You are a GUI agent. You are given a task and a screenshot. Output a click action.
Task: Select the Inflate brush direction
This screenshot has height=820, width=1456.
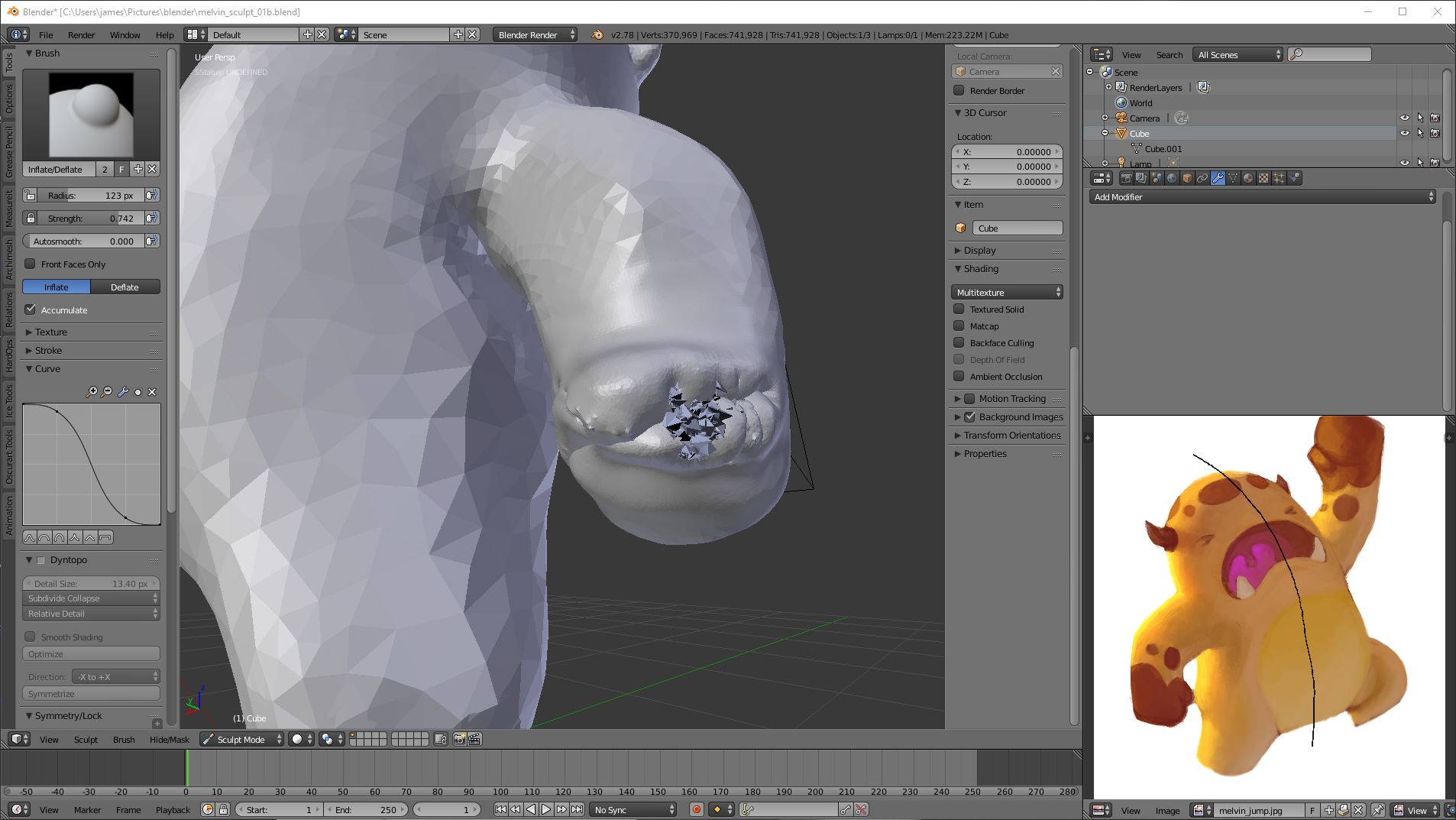[57, 287]
